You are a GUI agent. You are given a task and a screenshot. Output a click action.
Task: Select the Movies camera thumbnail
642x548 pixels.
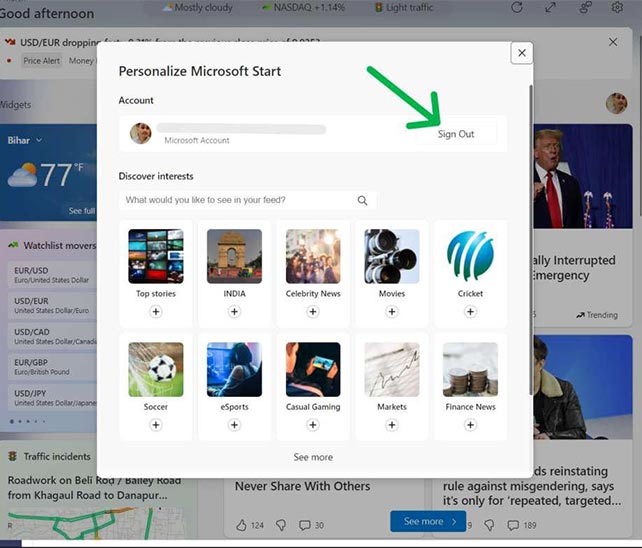pyautogui.click(x=392, y=256)
